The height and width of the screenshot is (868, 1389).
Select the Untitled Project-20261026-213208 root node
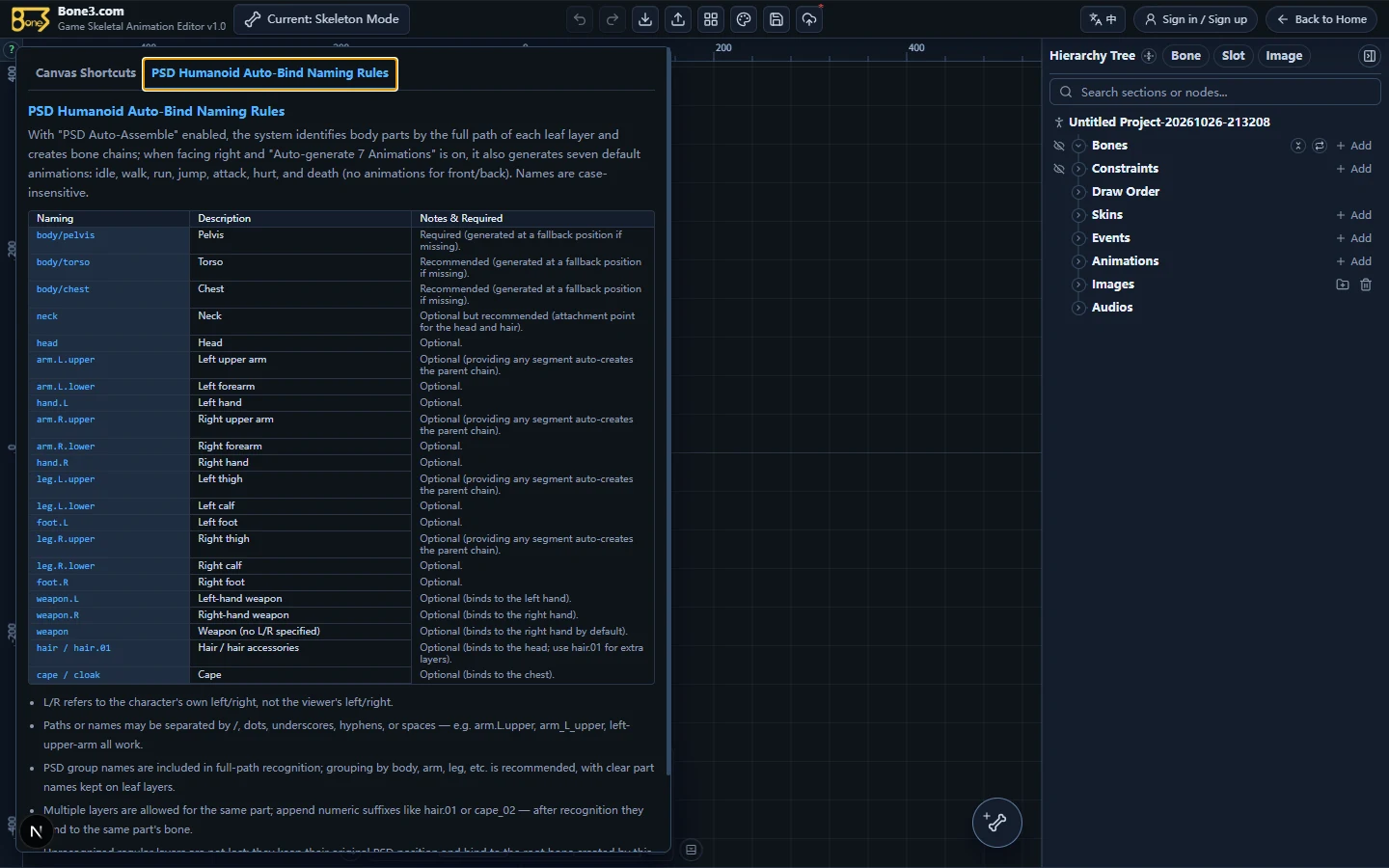coord(1169,122)
